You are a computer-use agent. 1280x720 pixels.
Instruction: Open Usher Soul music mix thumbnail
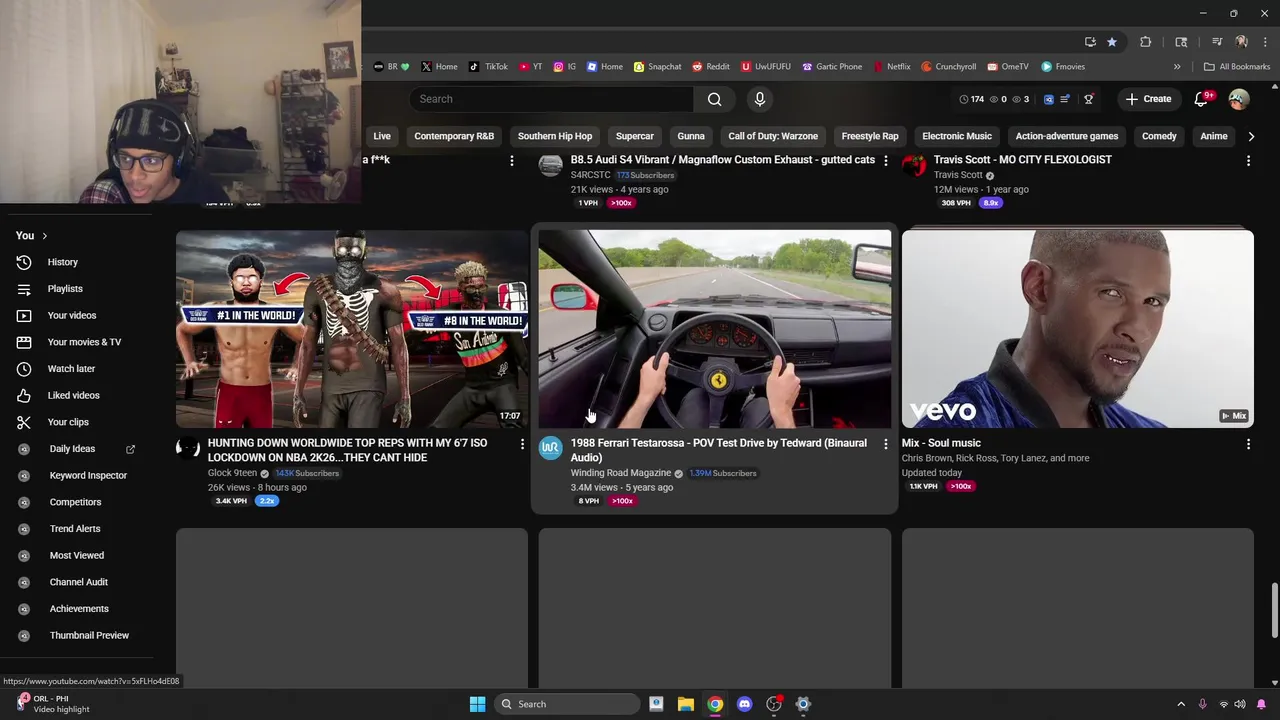tap(1077, 329)
